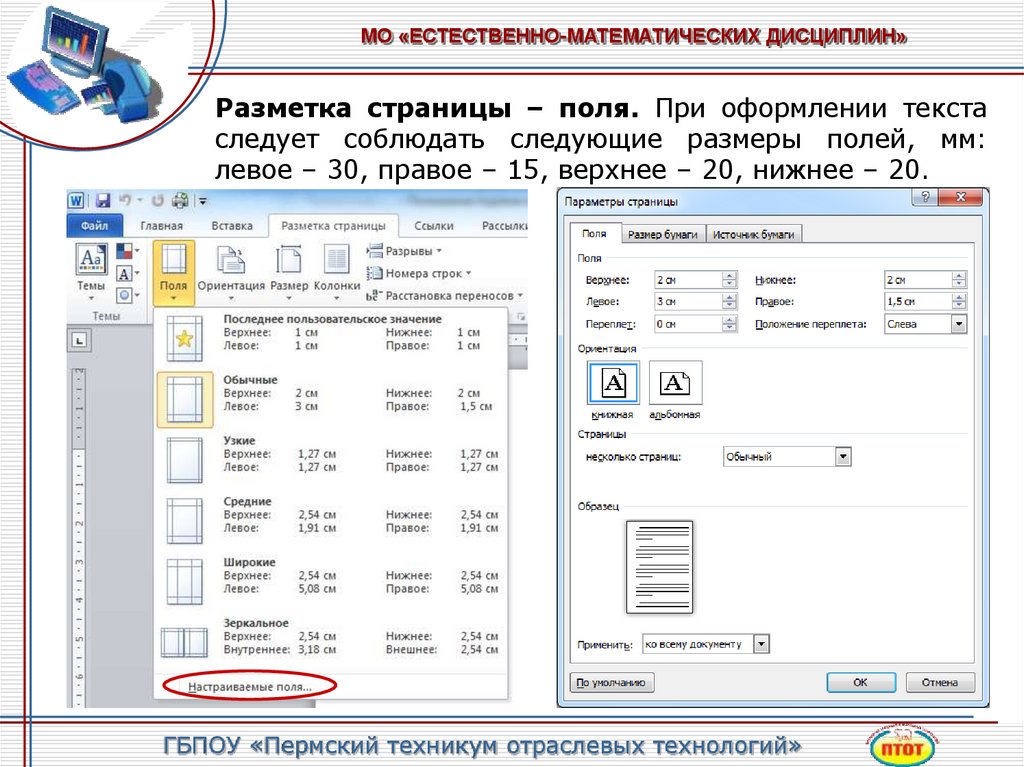Open theme effects button
Image resolution: width=1024 pixels, height=767 pixels.
point(127,295)
